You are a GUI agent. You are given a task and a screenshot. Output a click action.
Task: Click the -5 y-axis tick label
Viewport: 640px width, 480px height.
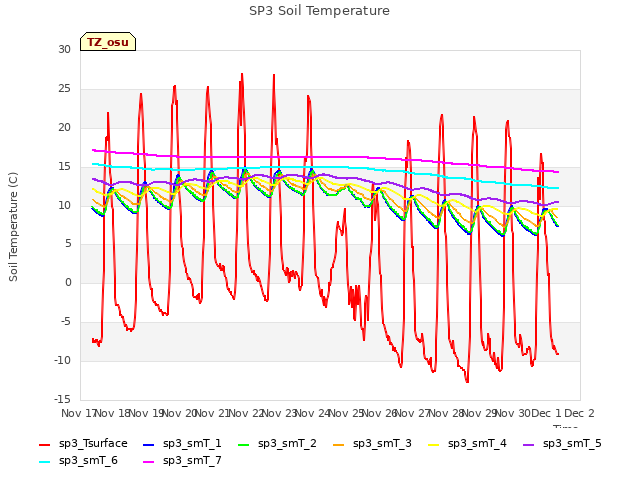66,322
